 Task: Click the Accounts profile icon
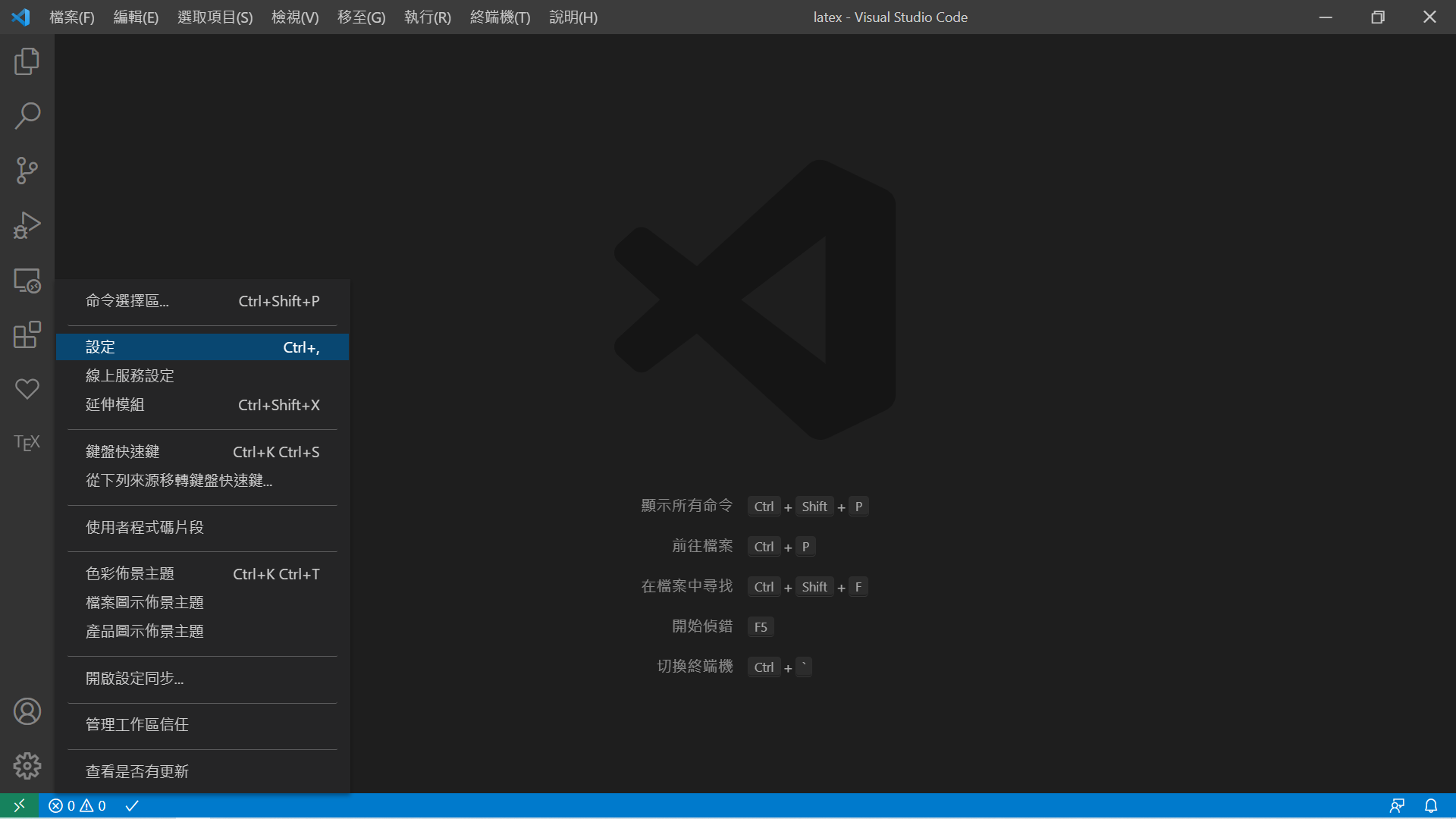coord(27,711)
